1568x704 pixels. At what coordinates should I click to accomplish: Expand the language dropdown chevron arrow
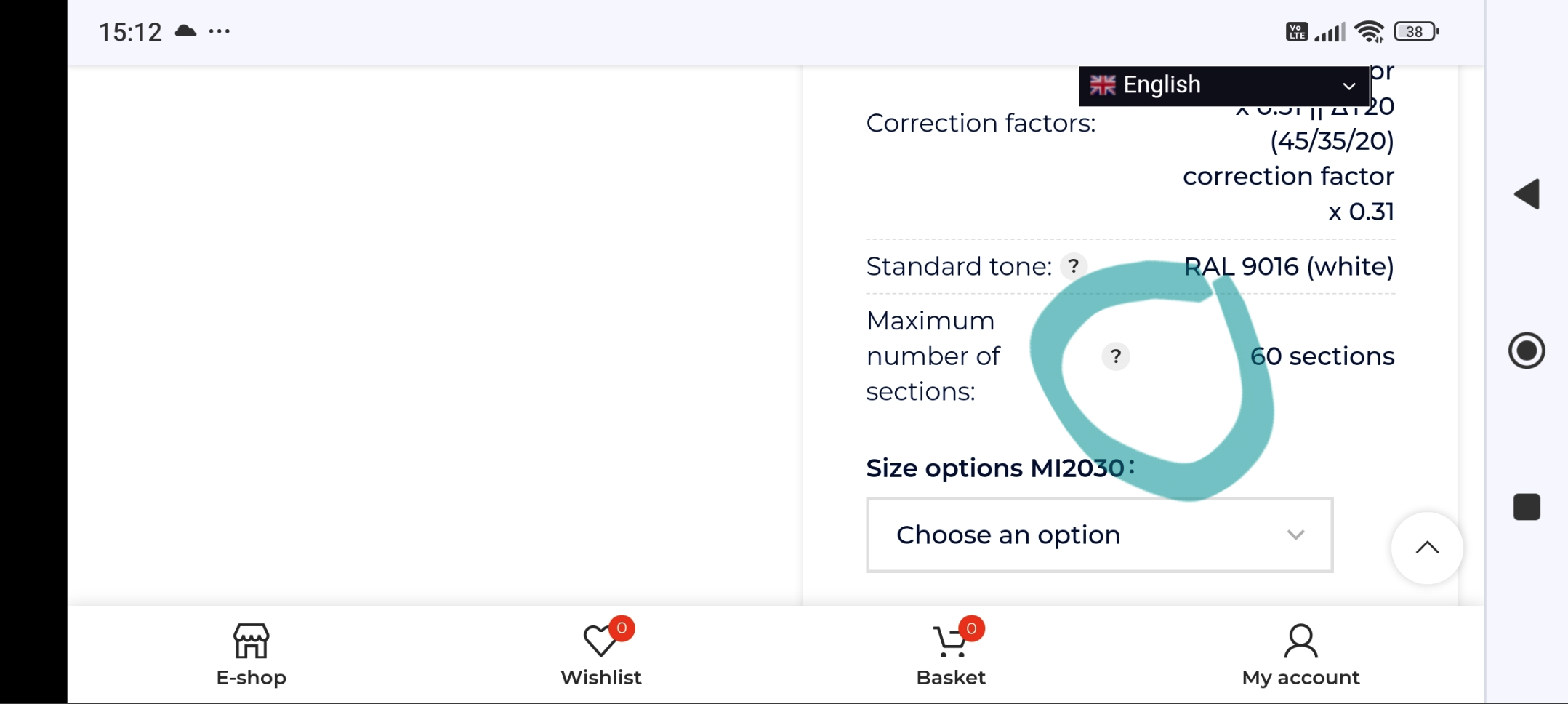pyautogui.click(x=1348, y=86)
